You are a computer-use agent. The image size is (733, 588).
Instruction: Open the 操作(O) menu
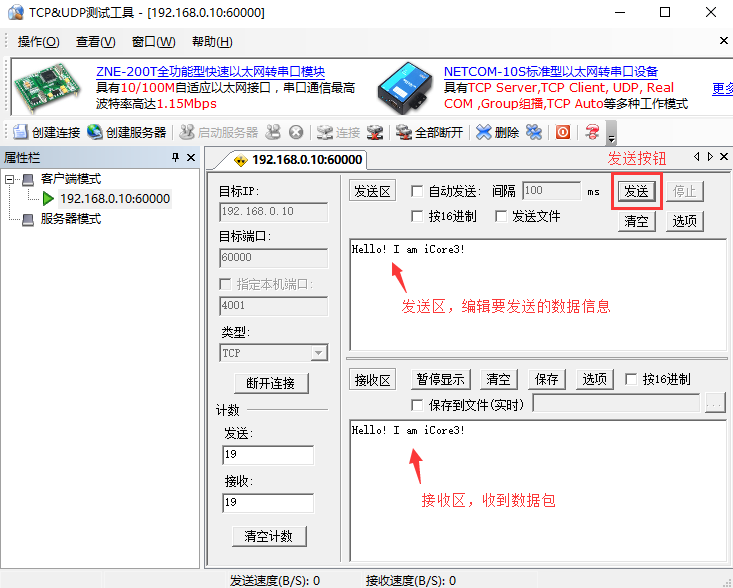coord(38,42)
